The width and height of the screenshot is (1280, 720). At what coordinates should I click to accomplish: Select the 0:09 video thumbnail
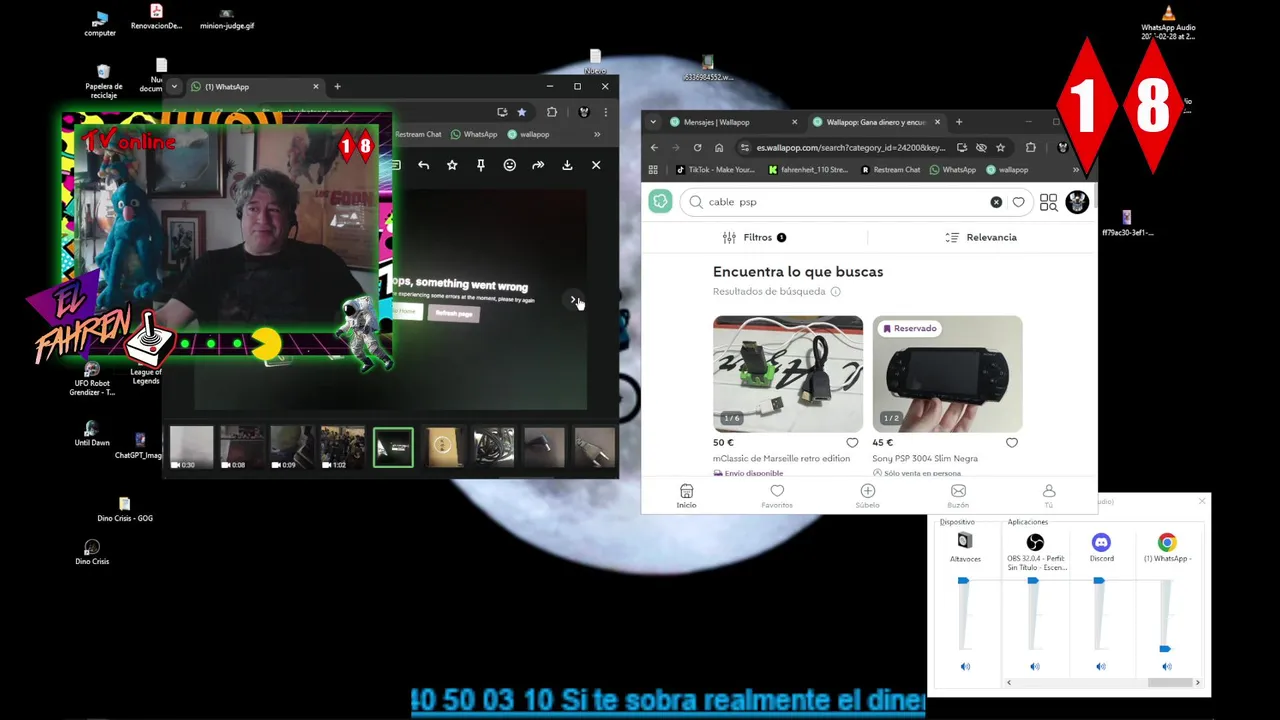(292, 448)
